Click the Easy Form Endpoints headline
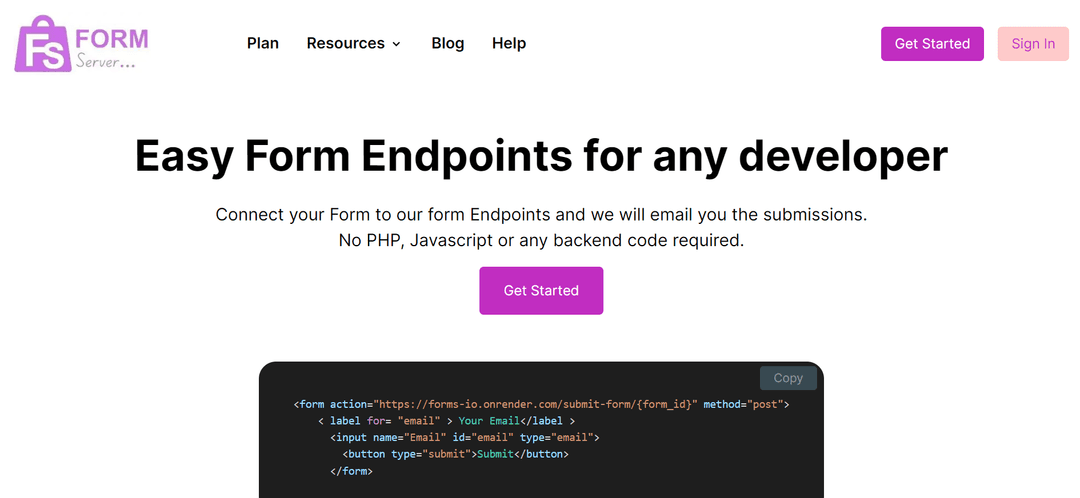This screenshot has width=1080, height=498. click(x=540, y=157)
